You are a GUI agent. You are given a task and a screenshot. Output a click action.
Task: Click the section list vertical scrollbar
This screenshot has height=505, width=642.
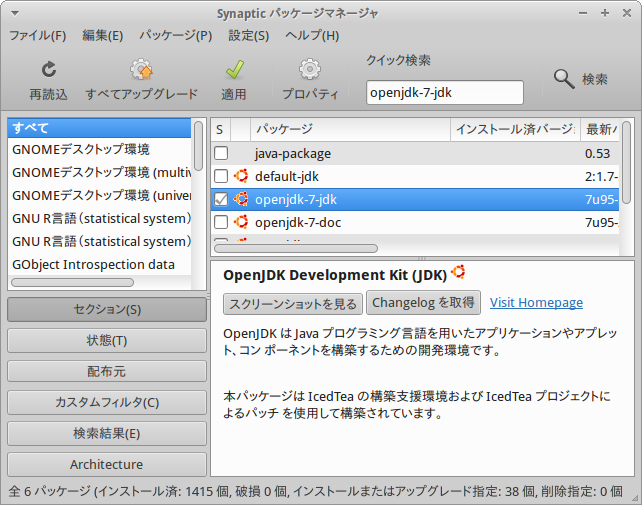(199, 146)
